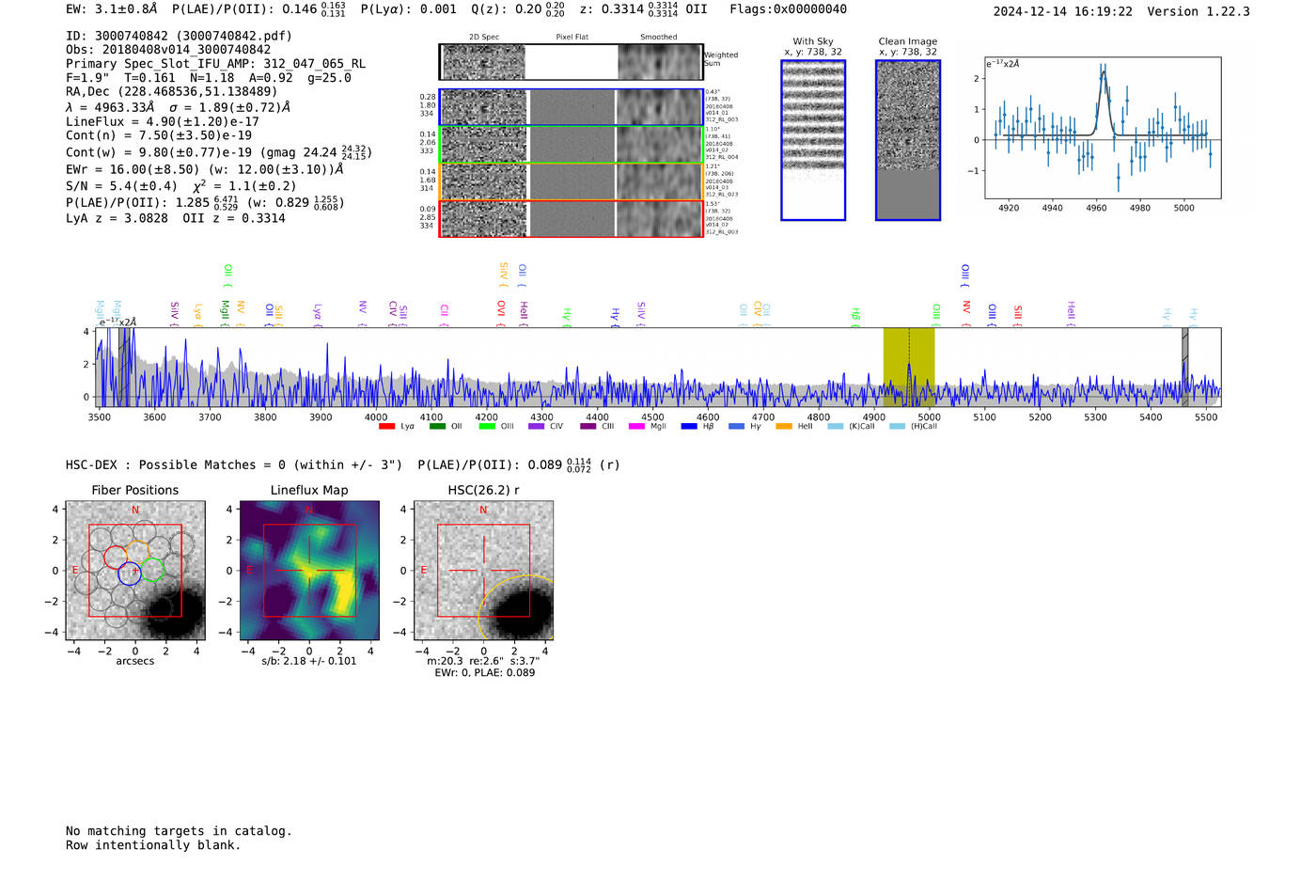Click the blue fiber circle in Fiber Positions
The image size is (1316, 896).
click(x=130, y=574)
